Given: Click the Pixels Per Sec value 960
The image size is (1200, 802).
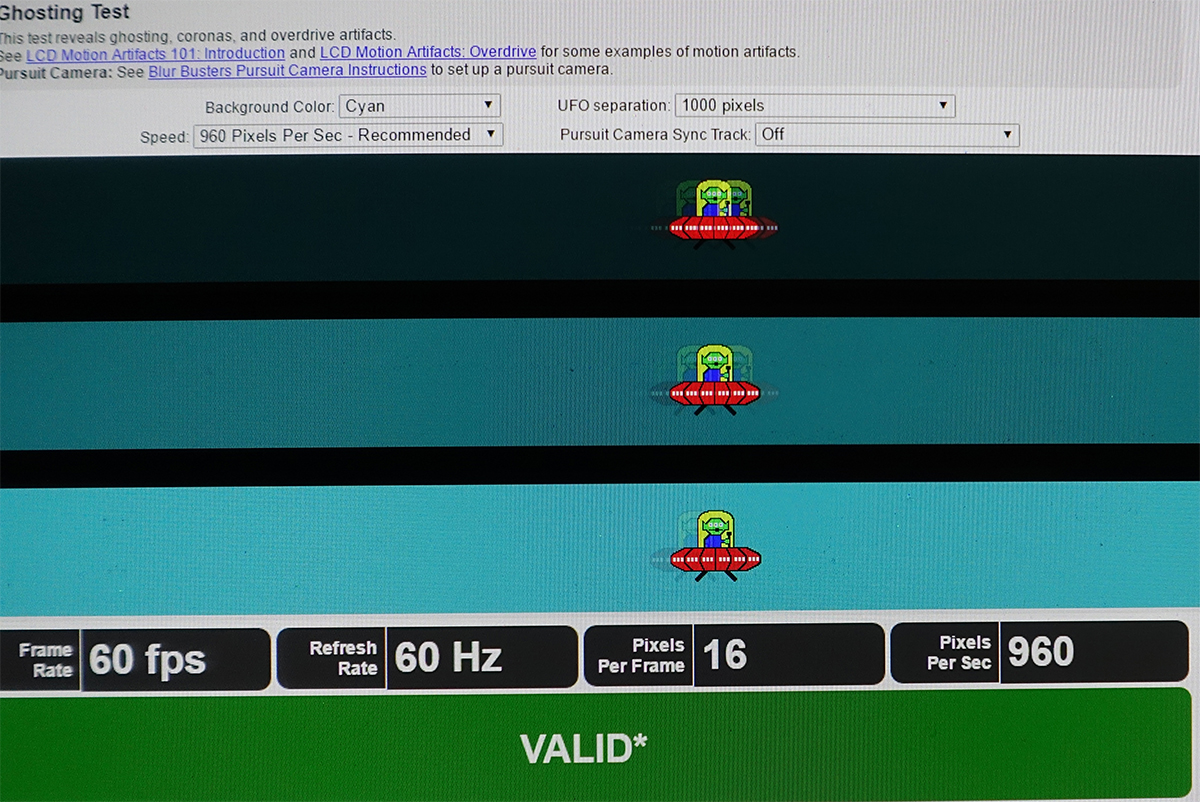Looking at the screenshot, I should 1041,652.
